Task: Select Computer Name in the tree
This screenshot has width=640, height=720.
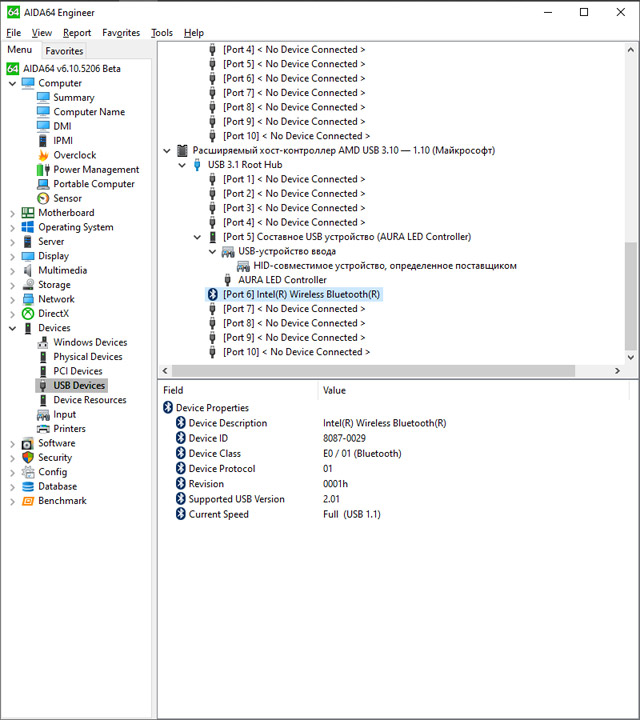Action: (89, 112)
